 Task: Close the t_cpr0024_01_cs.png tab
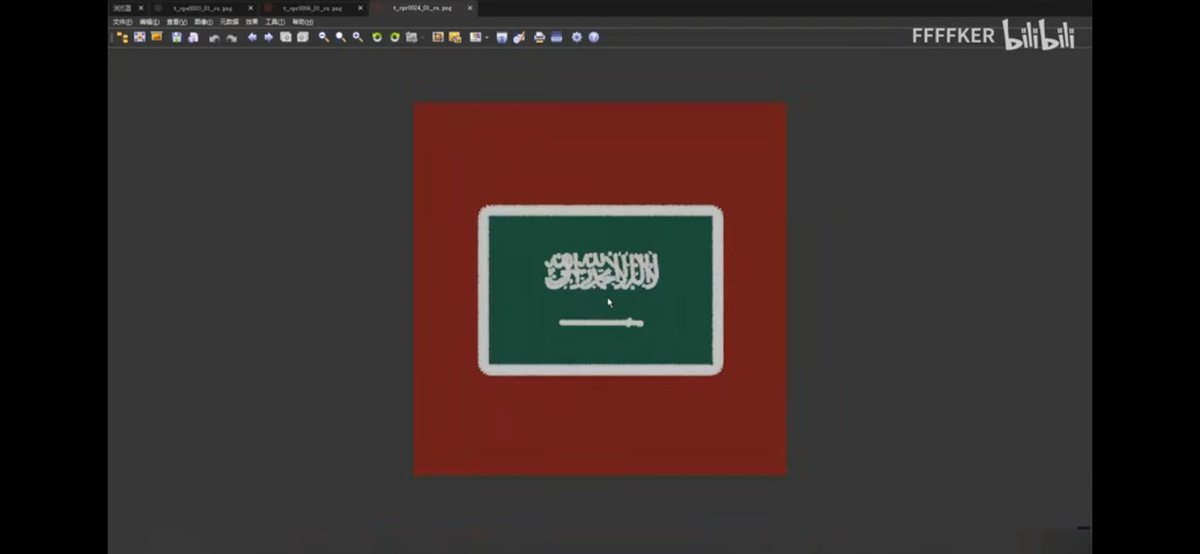pyautogui.click(x=470, y=8)
